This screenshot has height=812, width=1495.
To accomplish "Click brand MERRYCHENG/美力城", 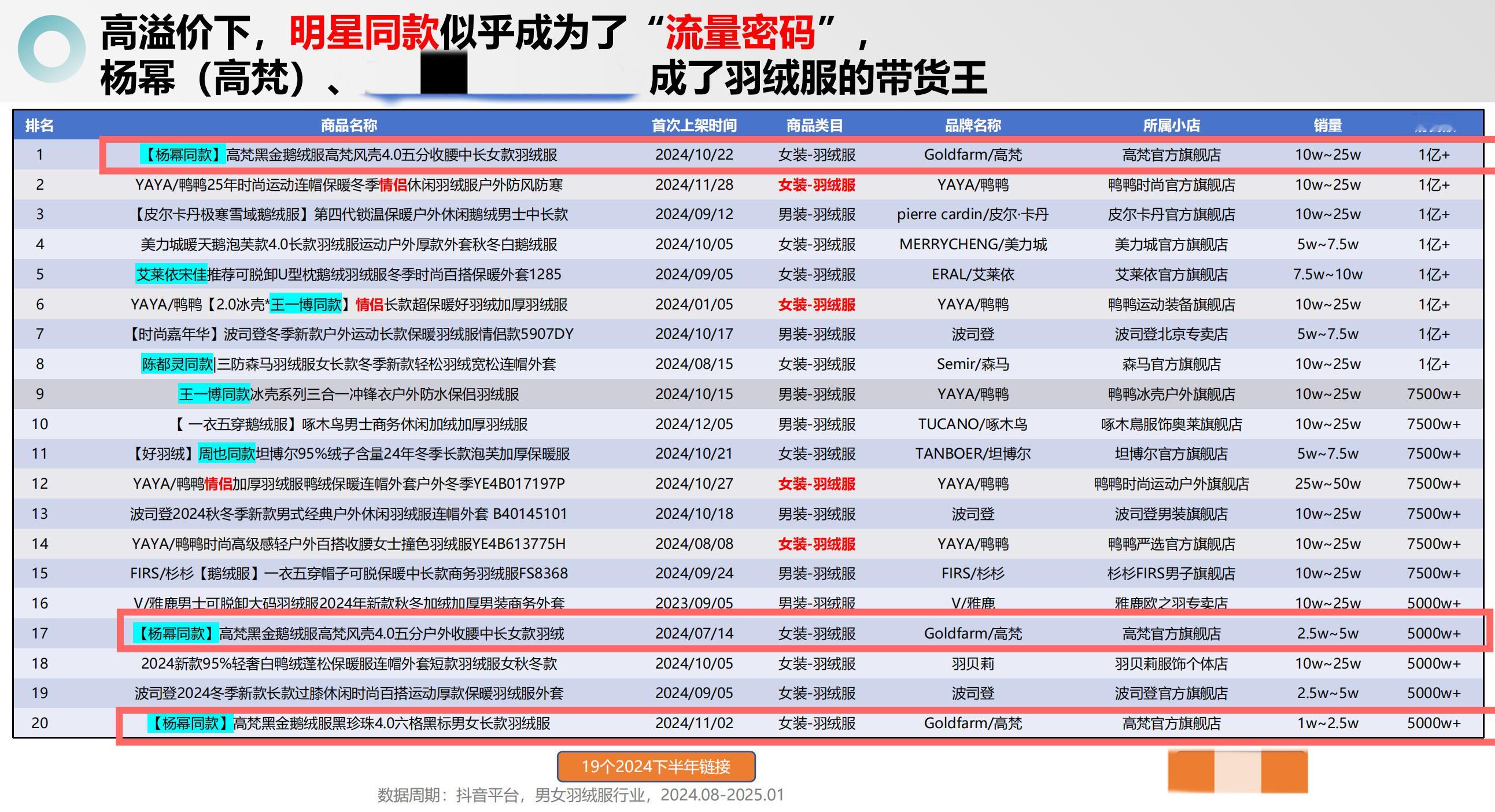I will [973, 245].
